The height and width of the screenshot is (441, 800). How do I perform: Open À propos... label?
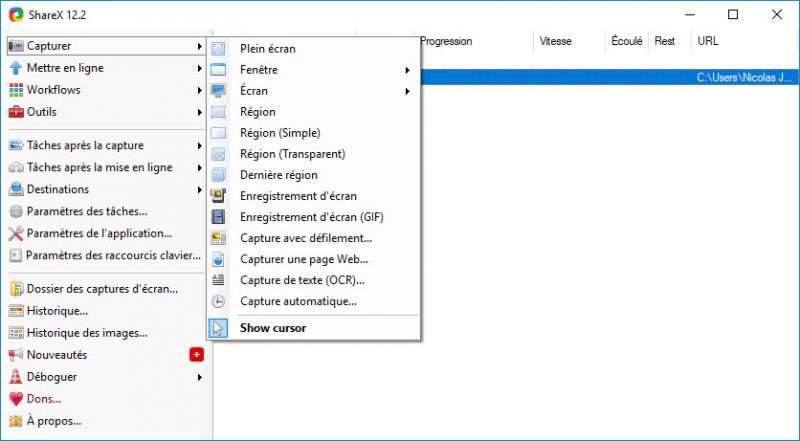pyautogui.click(x=54, y=421)
